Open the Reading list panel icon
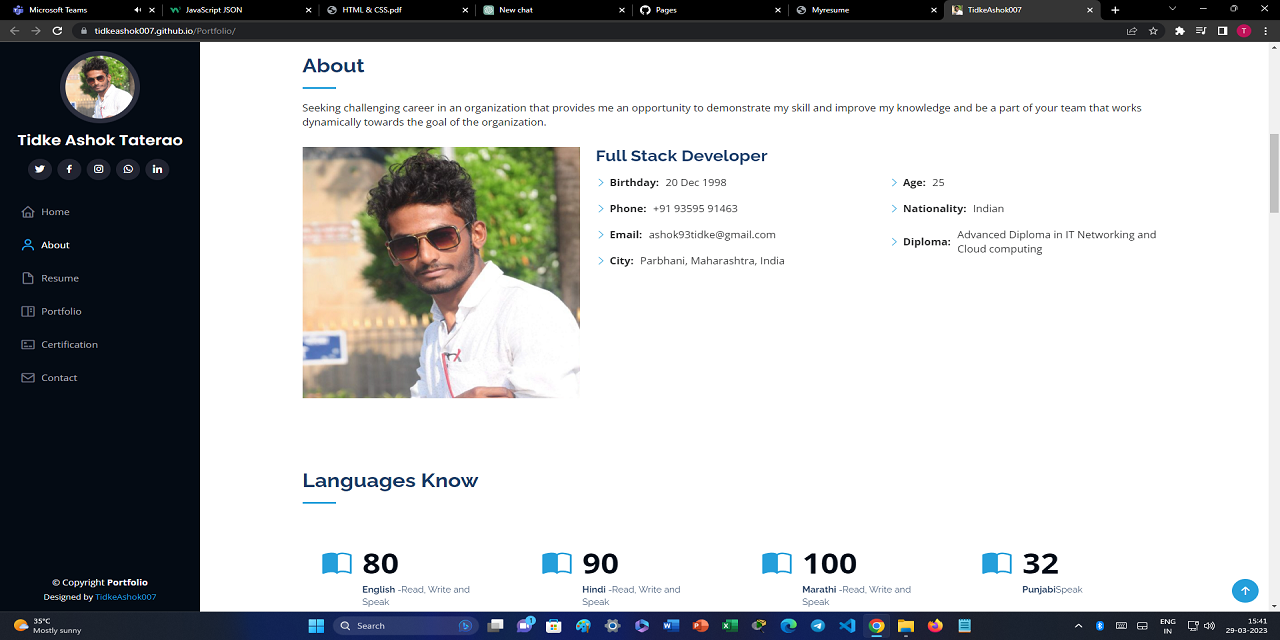This screenshot has height=640, width=1280. coord(1199,31)
